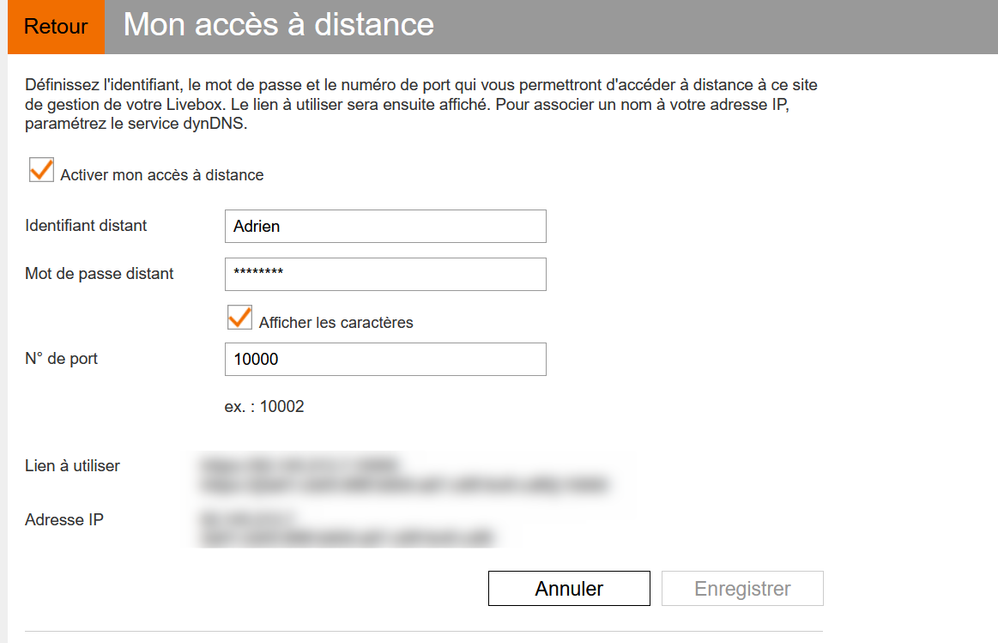Click the orange Retour button

[56, 27]
